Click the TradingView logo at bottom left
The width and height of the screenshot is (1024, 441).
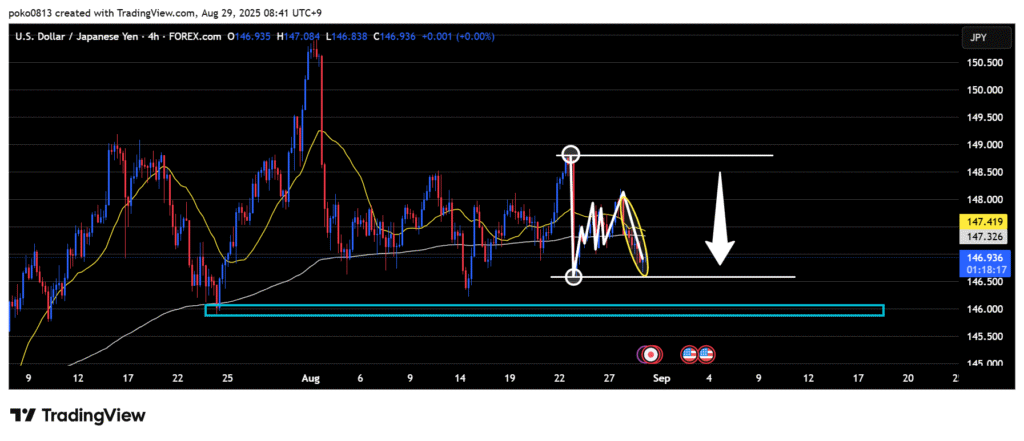[x=77, y=415]
